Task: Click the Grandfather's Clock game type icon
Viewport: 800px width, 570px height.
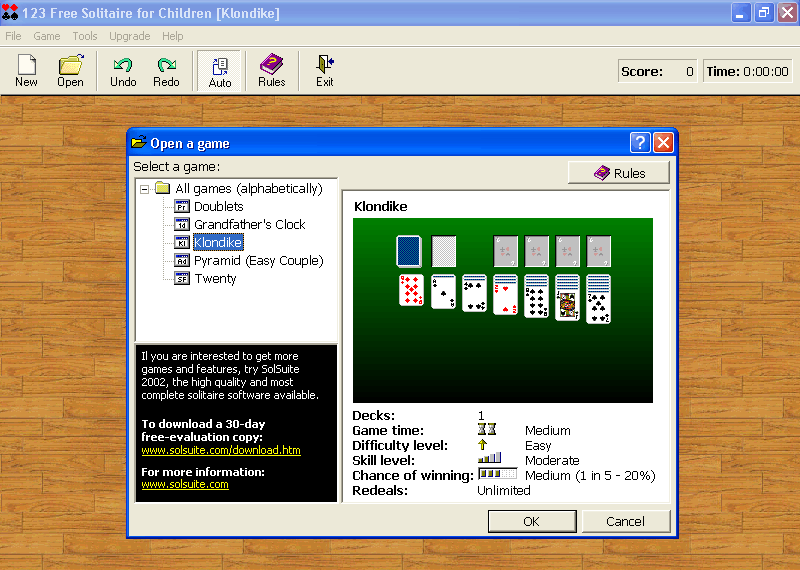Action: tap(182, 225)
